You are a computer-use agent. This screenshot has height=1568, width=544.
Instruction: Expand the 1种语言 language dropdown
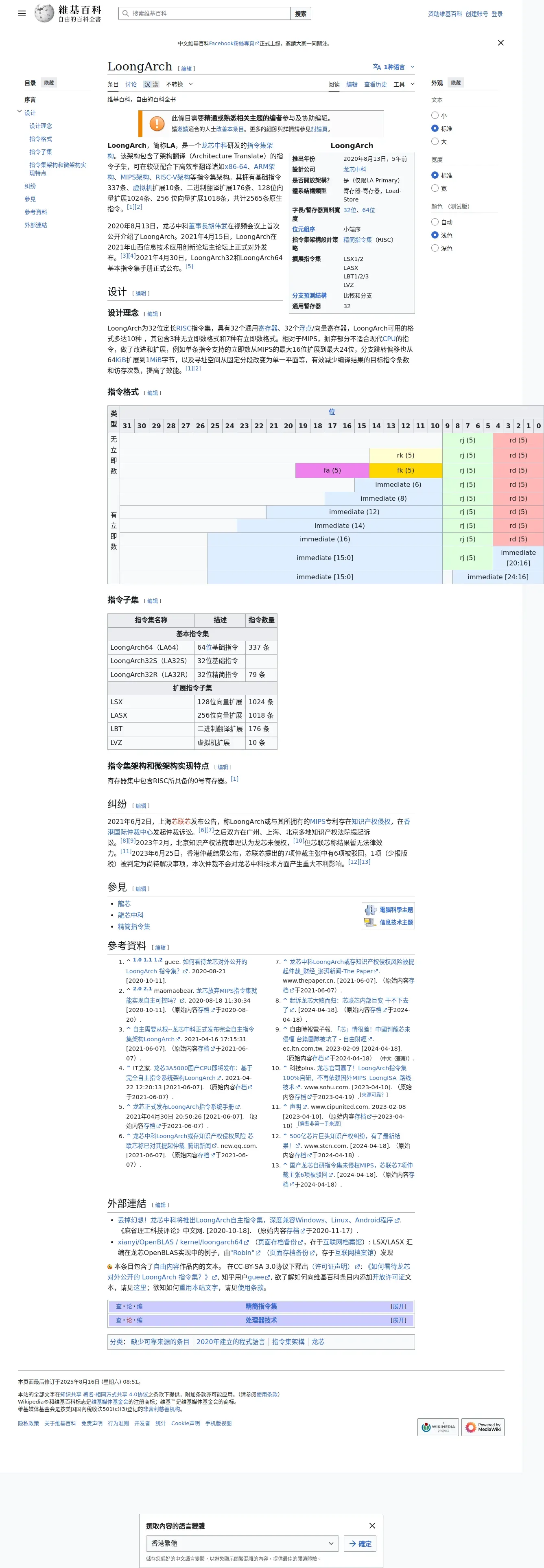[394, 67]
